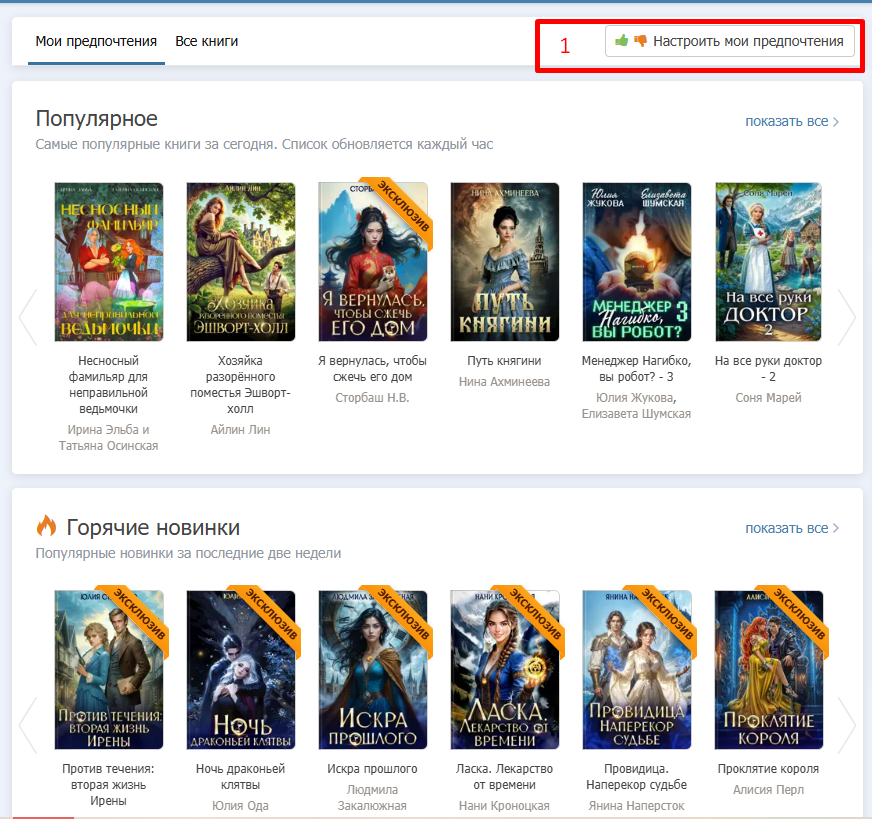872x819 pixels.
Task: Click the Я вернулась, чтобы сжечь его дом cover
Action: point(373,262)
